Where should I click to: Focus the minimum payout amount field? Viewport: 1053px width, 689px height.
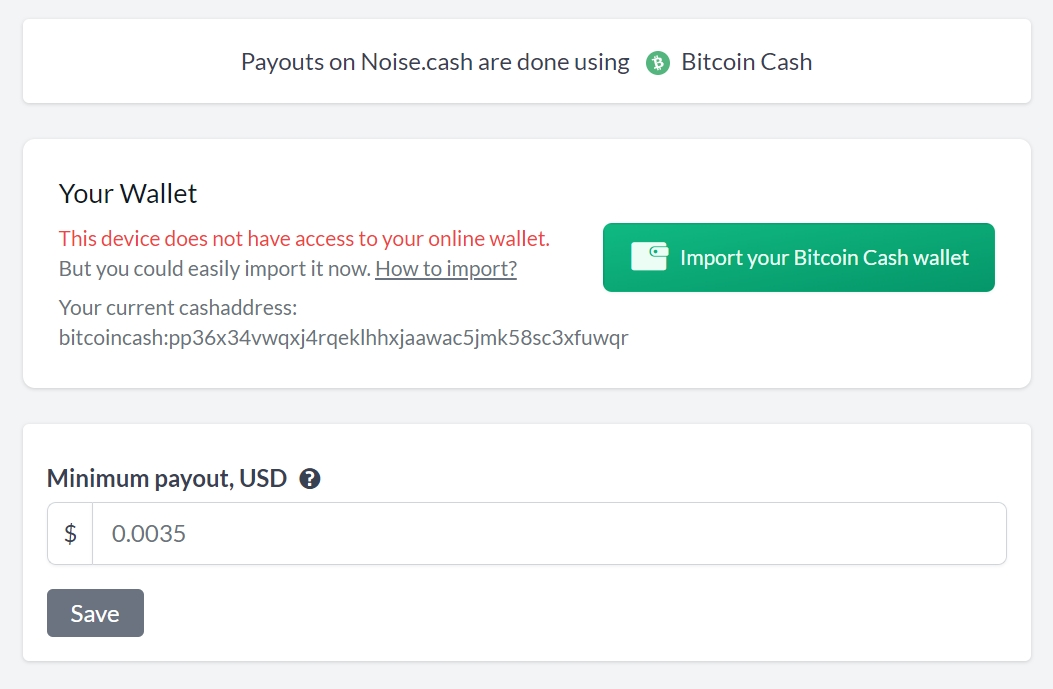[549, 533]
